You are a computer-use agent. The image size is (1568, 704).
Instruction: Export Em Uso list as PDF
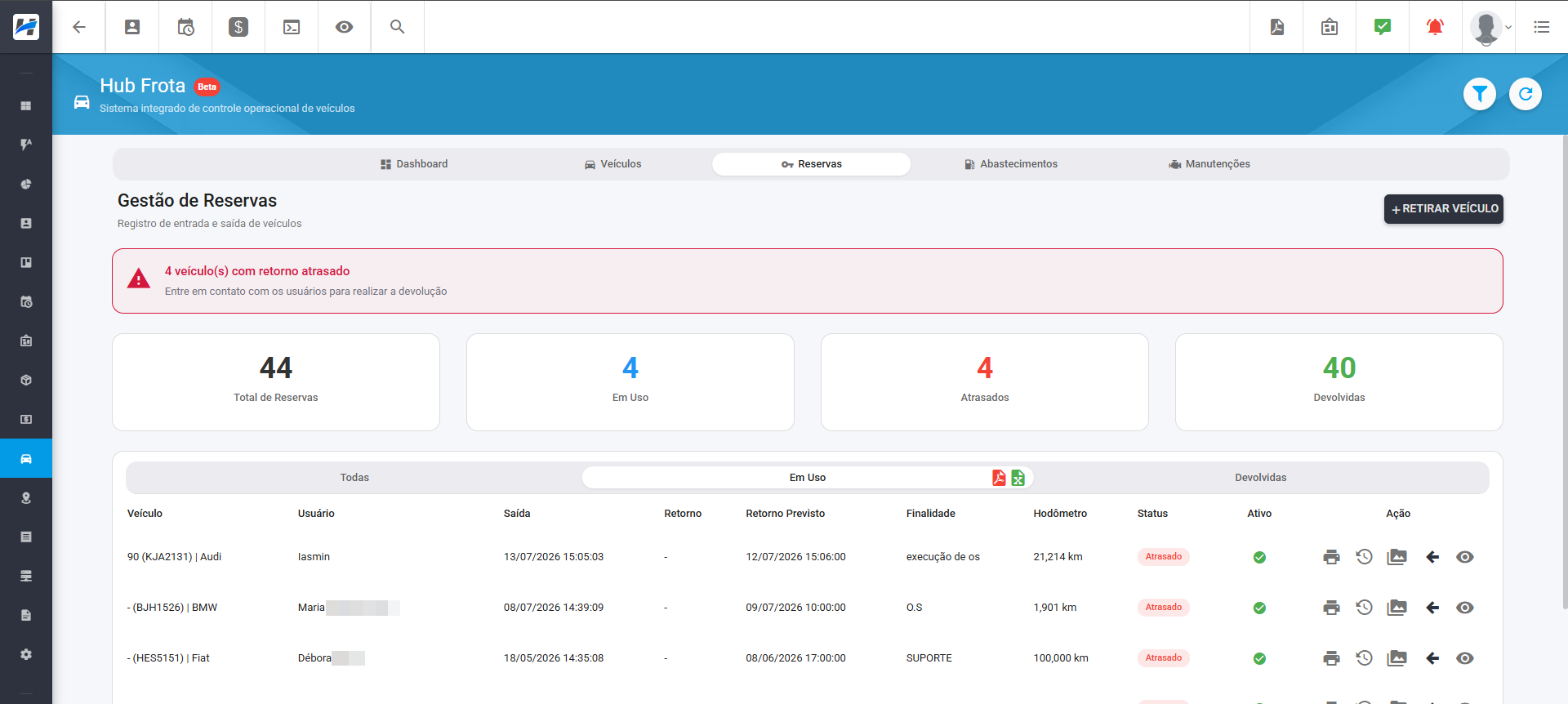(999, 478)
